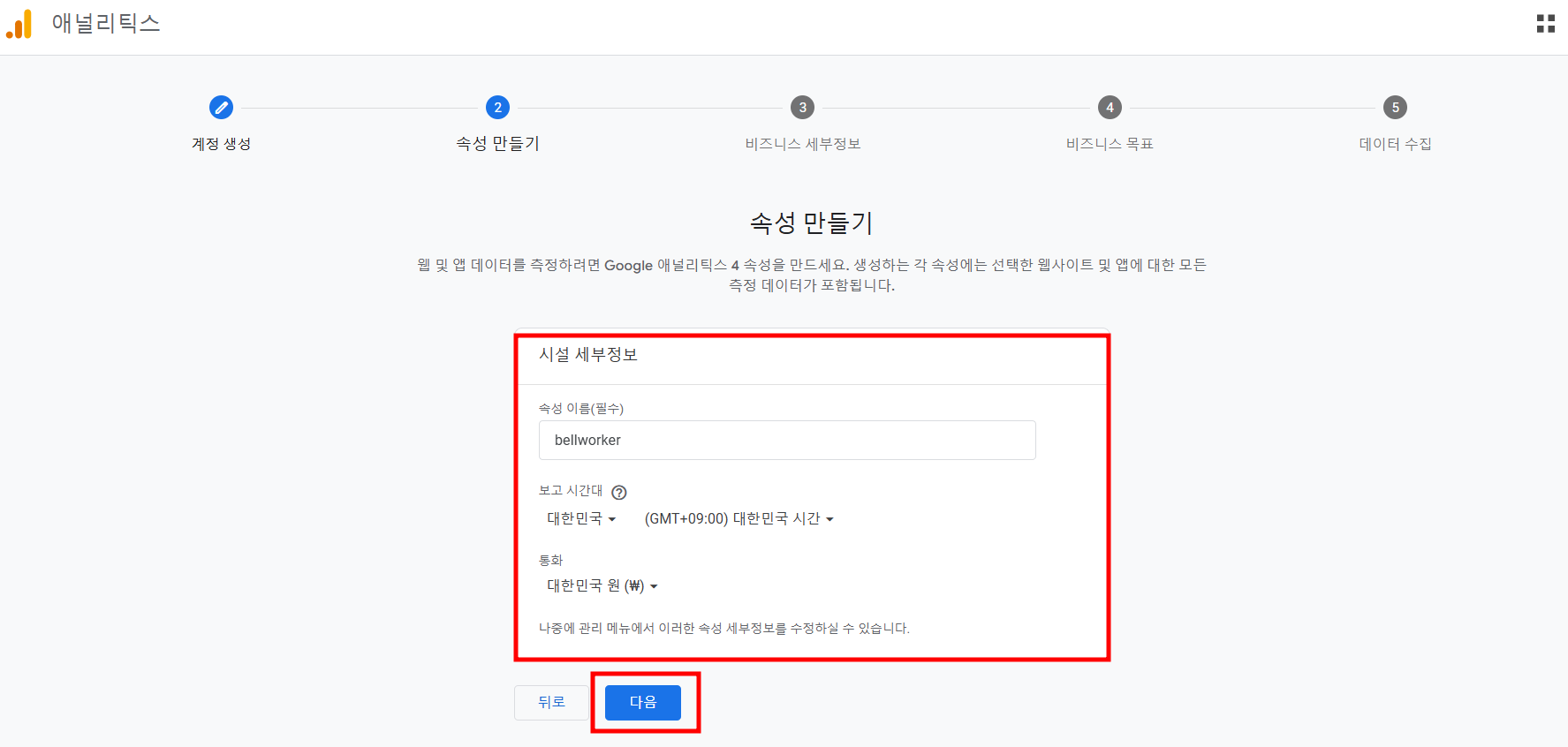Viewport: 1568px width, 747px height.
Task: Go to the 데이터 수집 step label
Action: pos(1395,144)
